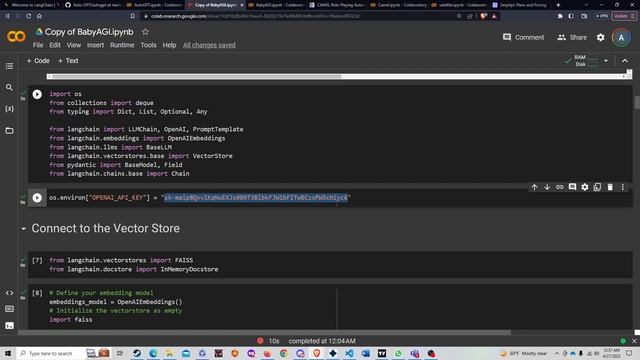640x360 pixels.
Task: Click the Colab CO logo
Action: [16, 37]
